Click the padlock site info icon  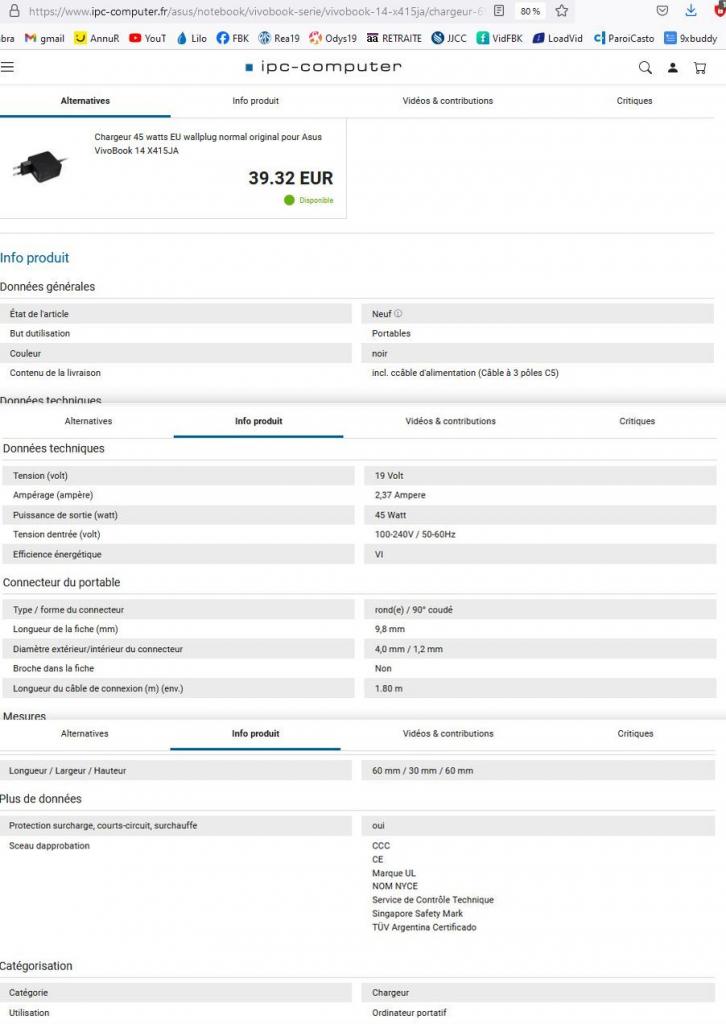tap(14, 11)
